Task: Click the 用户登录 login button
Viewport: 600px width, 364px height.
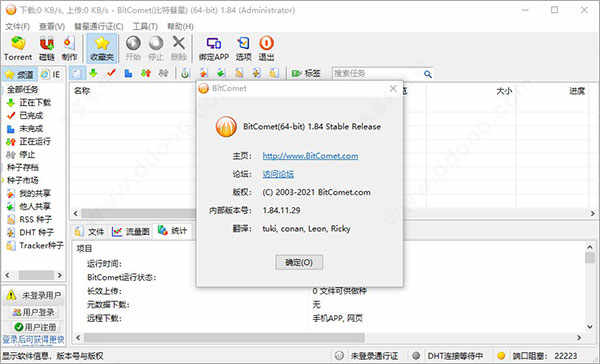Action: (x=34, y=312)
